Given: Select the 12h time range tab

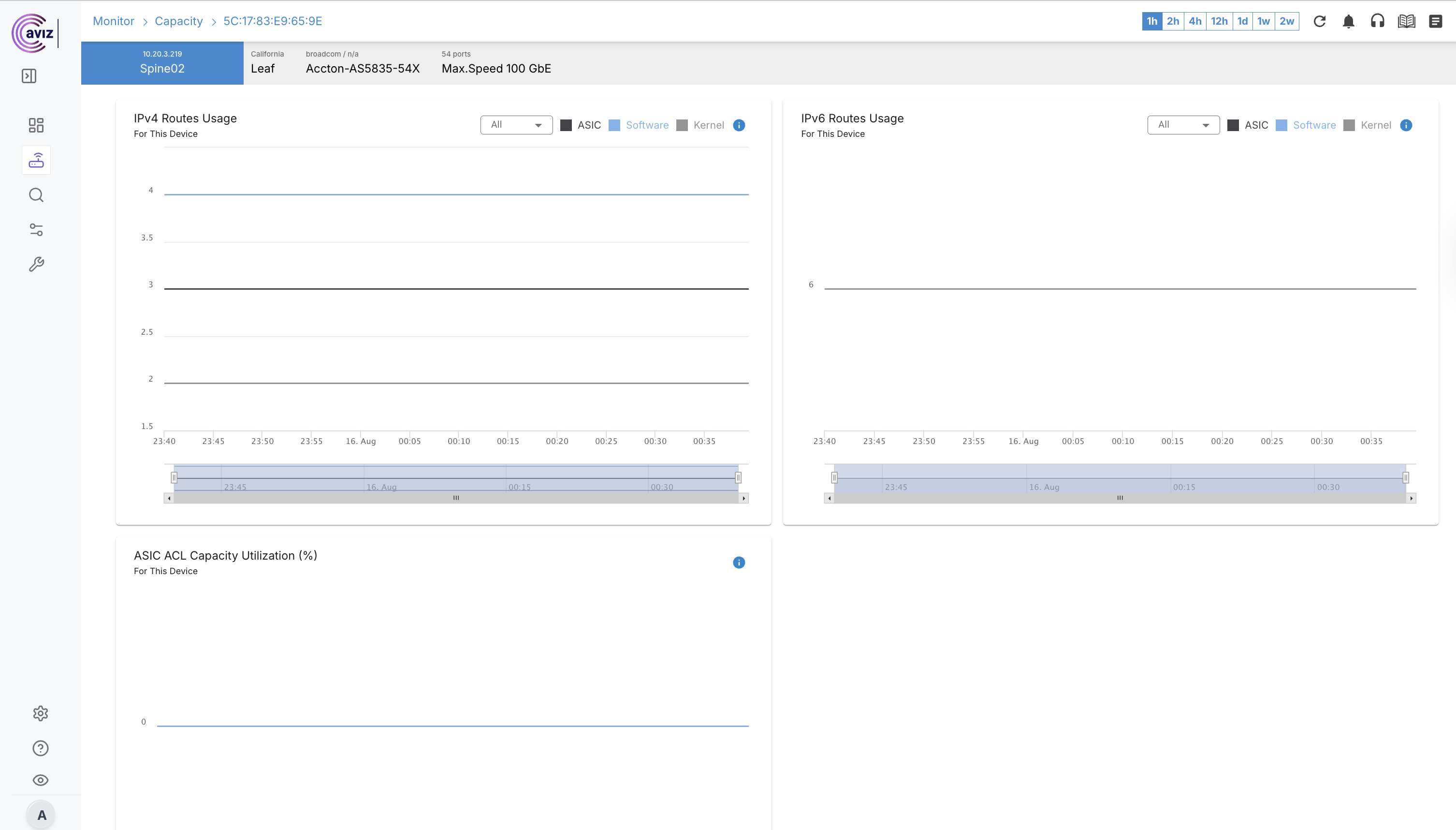Looking at the screenshot, I should pos(1219,21).
